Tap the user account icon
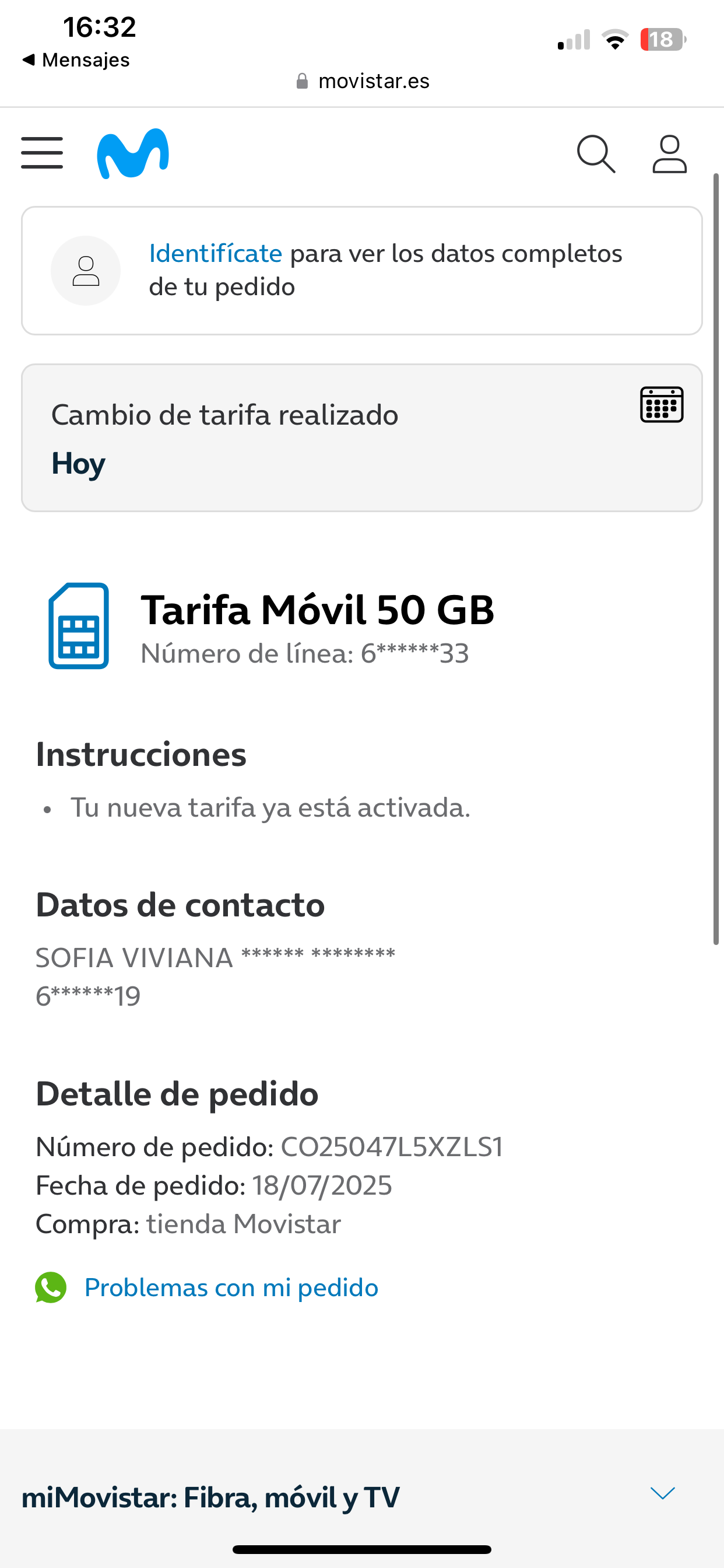This screenshot has width=724, height=1568. click(x=669, y=154)
